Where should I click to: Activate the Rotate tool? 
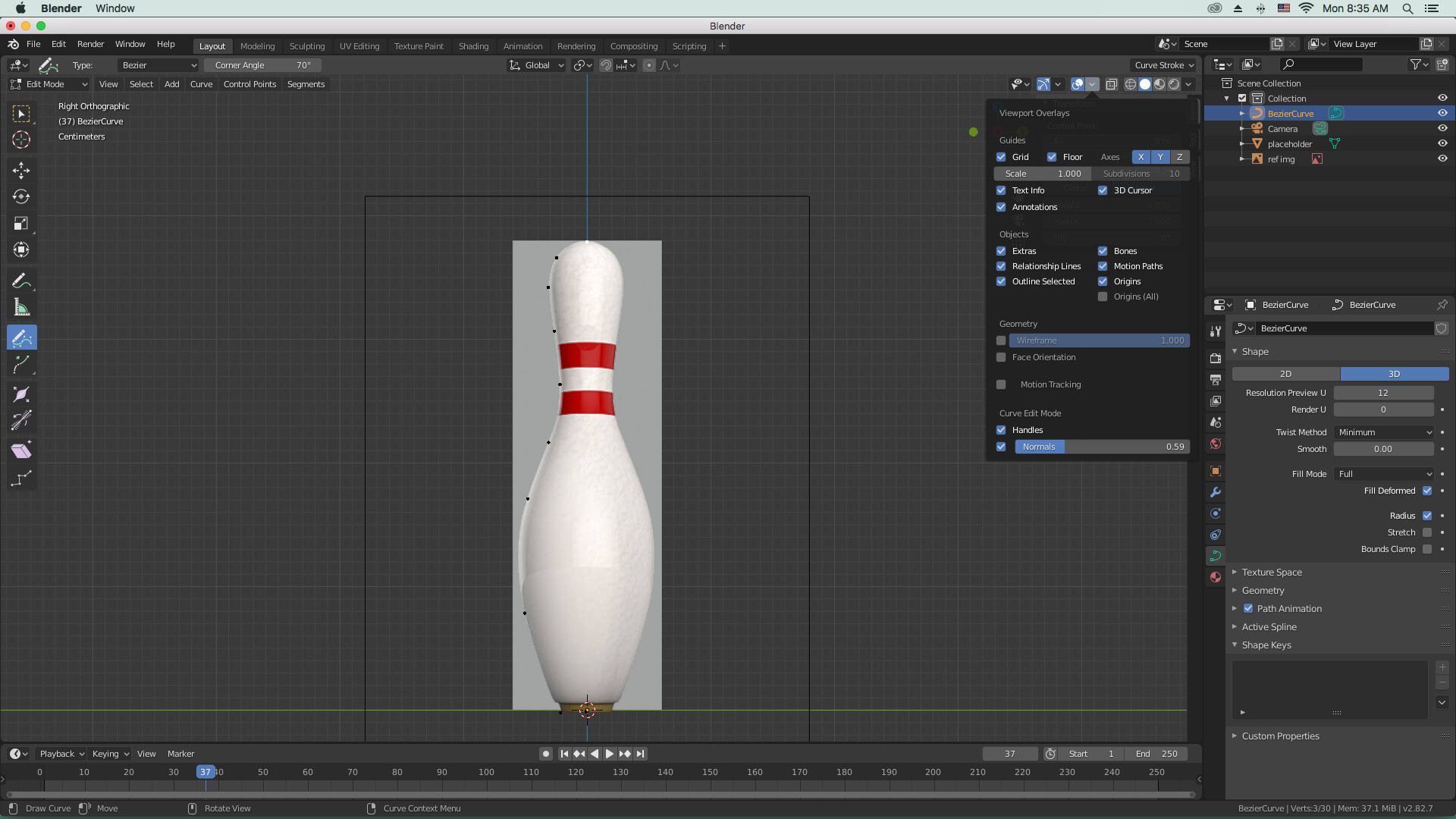[21, 196]
